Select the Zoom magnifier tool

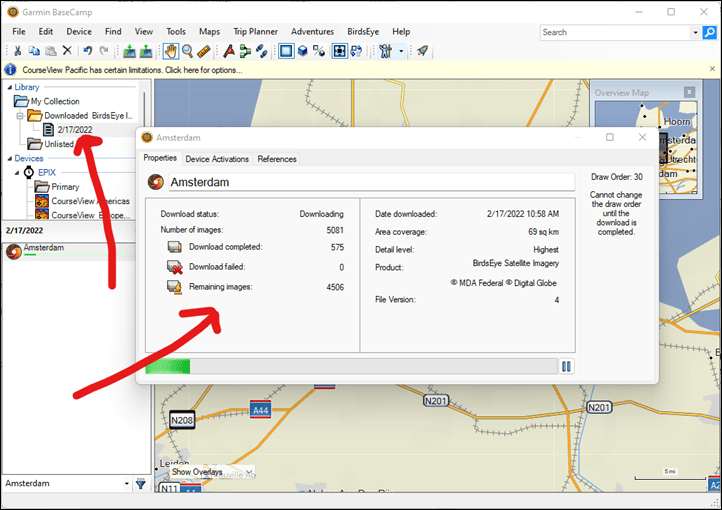click(187, 51)
